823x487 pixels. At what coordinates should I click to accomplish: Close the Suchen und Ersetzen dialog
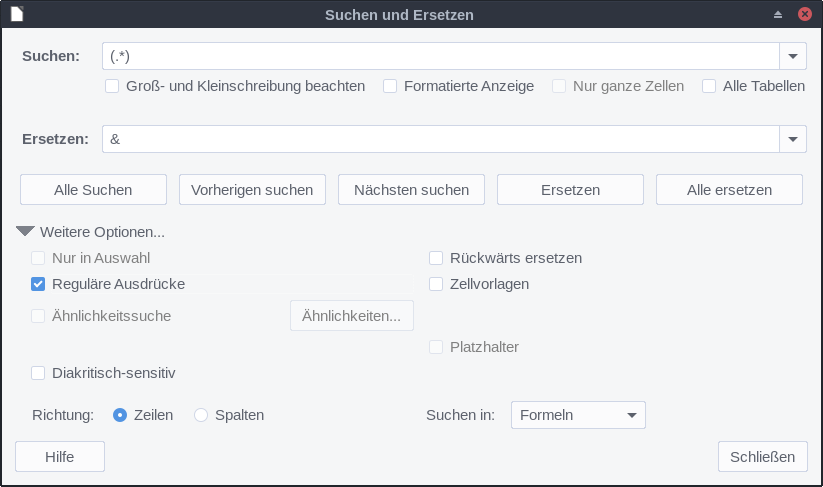tap(804, 15)
